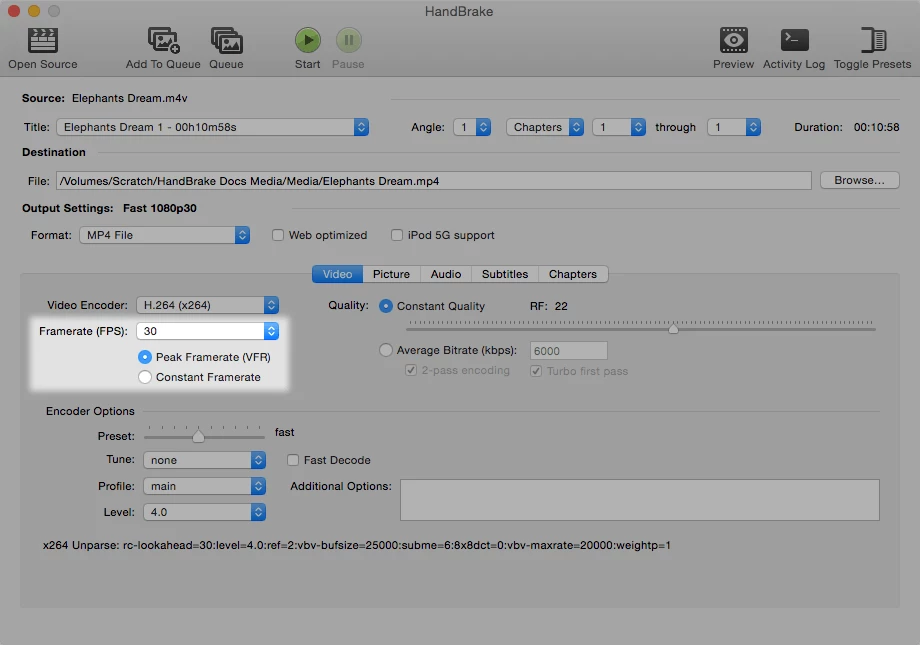Open the Angle dropdown

click(x=472, y=127)
